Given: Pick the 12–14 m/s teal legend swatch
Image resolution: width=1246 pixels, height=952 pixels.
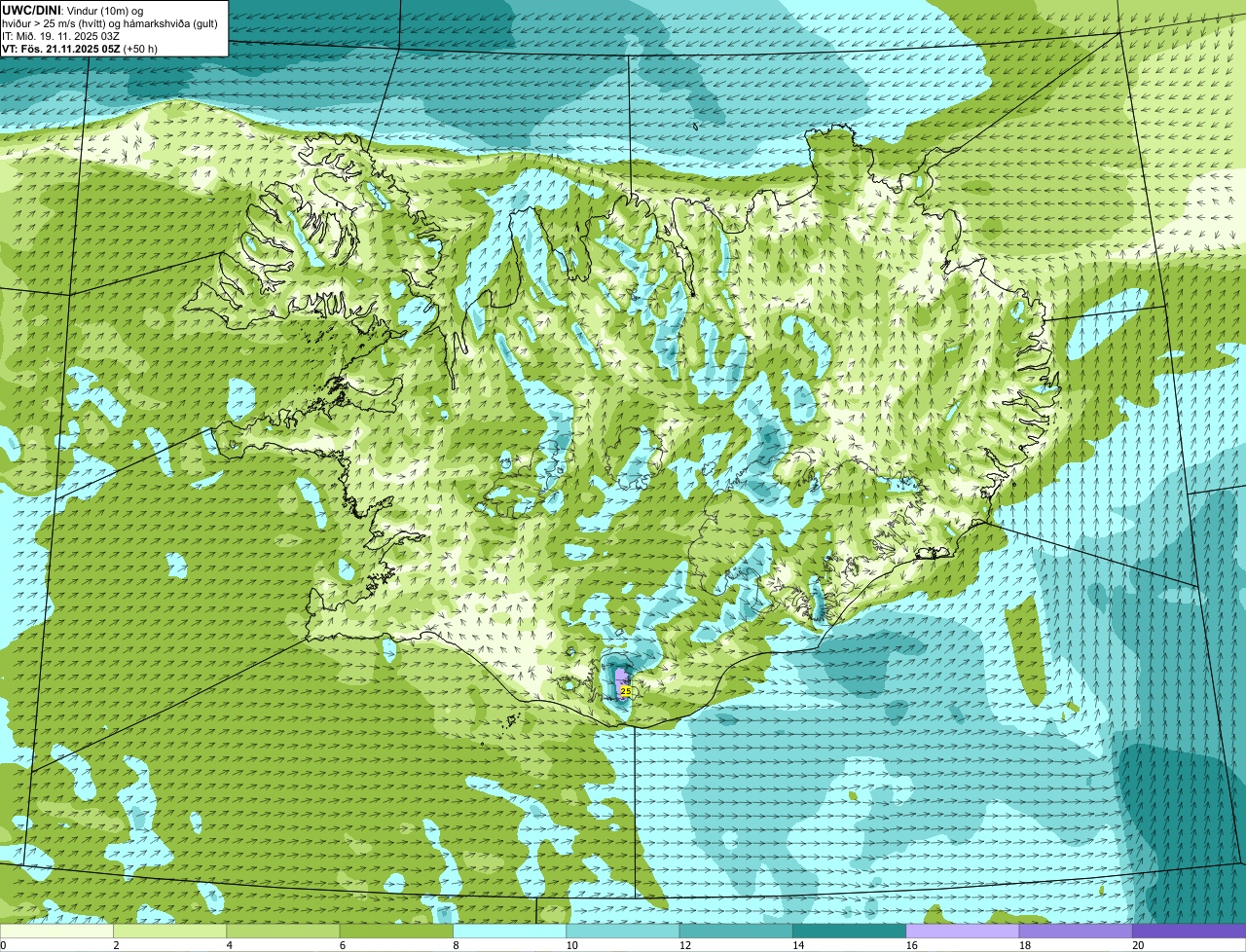Looking at the screenshot, I should point(736,932).
